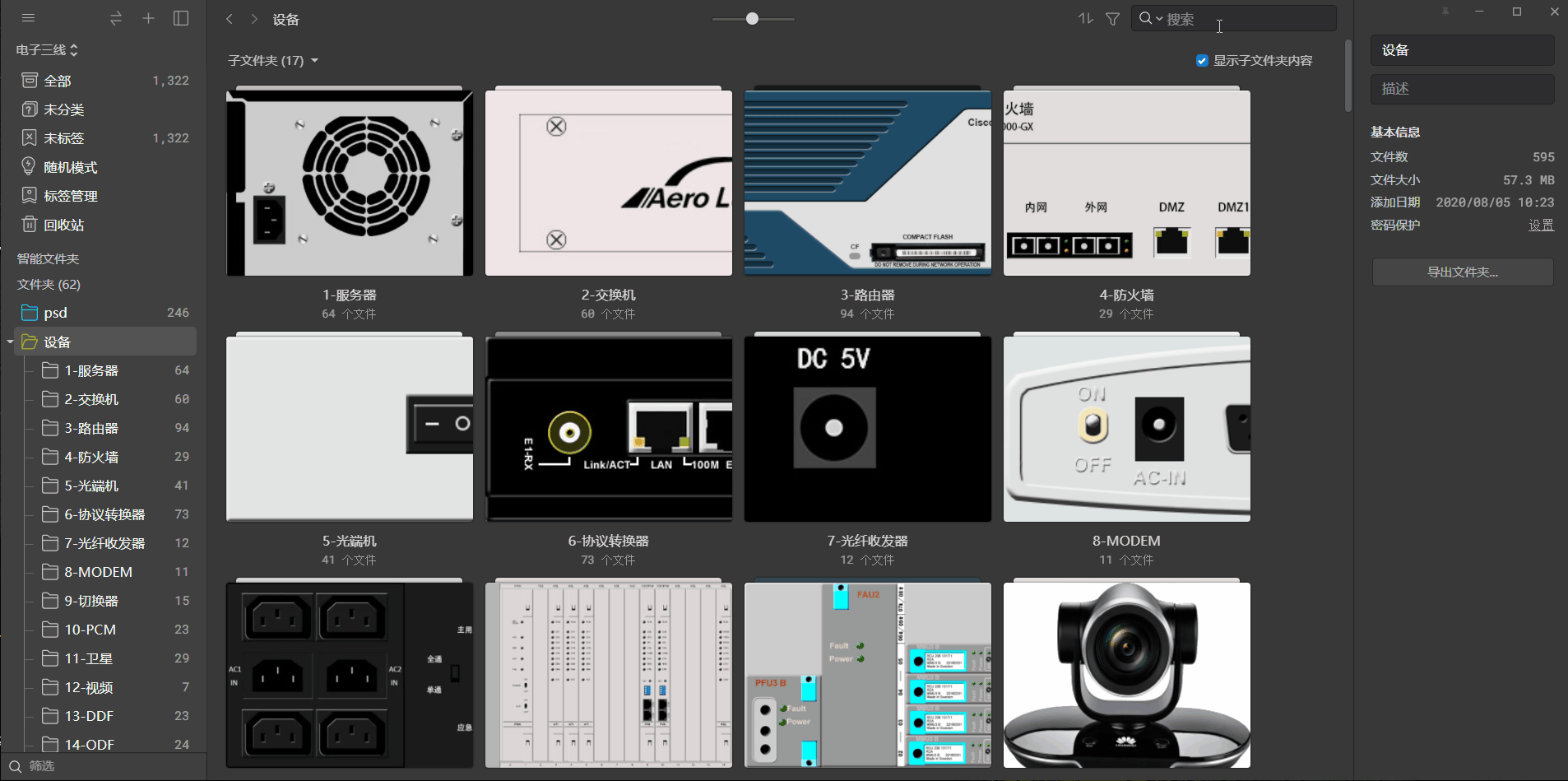Open the 6-协议转换器 folder thumbnail
Screen dimensions: 1568x781
[609, 427]
